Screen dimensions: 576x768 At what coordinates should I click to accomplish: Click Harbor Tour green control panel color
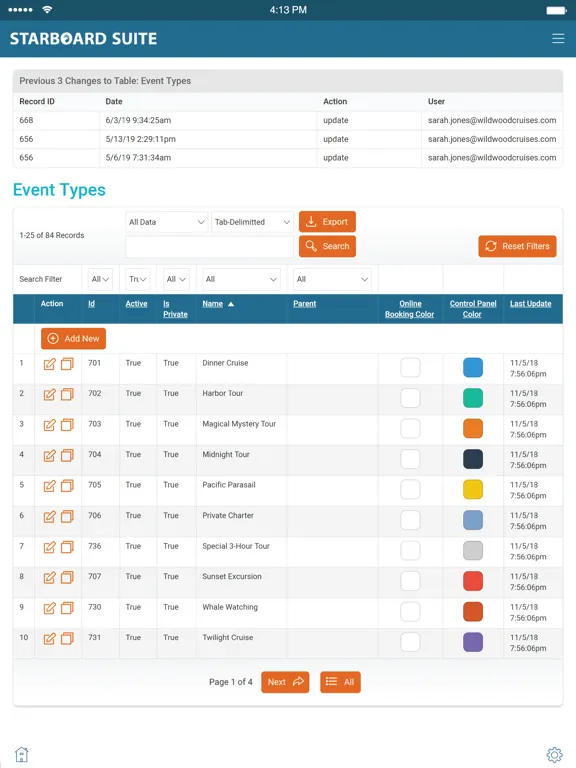(473, 398)
